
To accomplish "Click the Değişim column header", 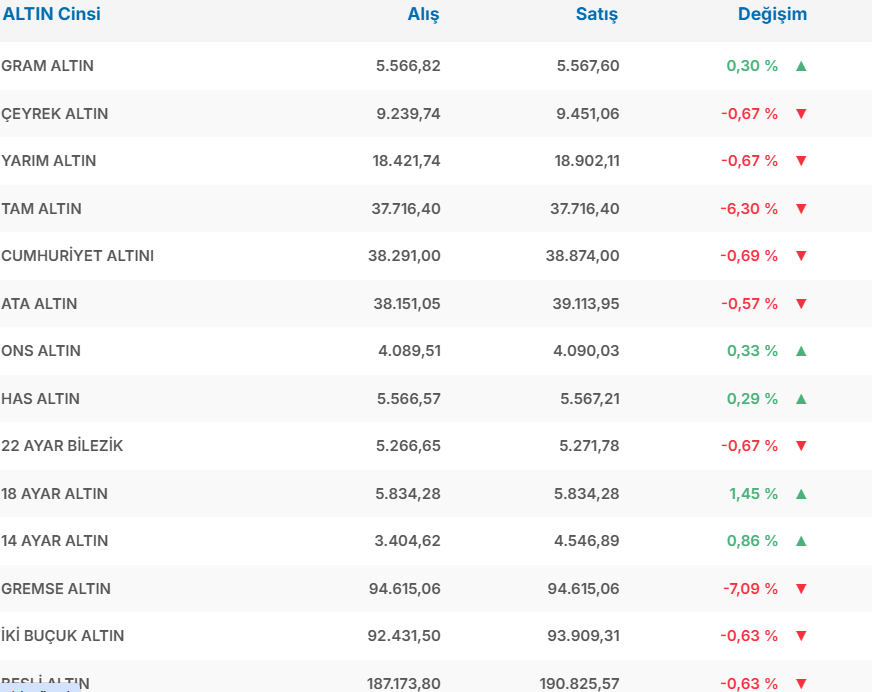I will tap(772, 14).
